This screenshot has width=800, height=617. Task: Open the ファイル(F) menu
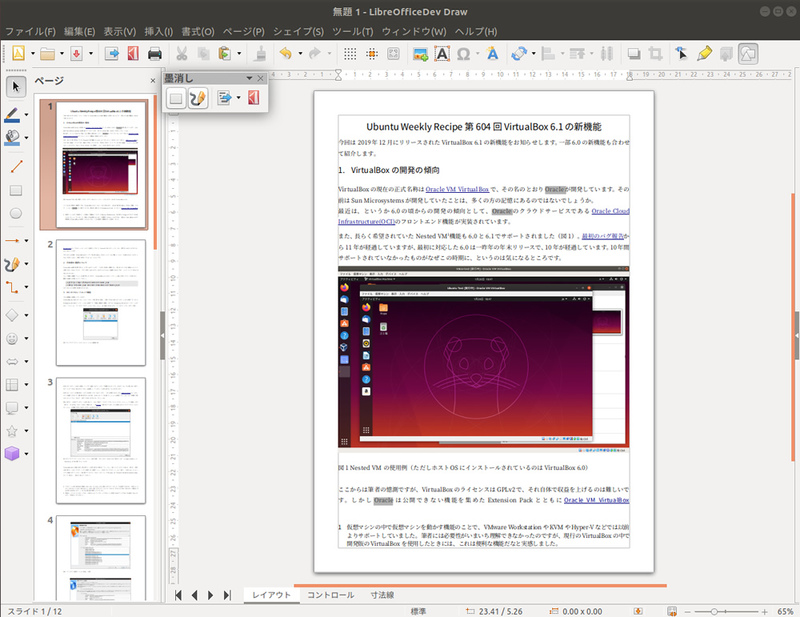pyautogui.click(x=30, y=32)
